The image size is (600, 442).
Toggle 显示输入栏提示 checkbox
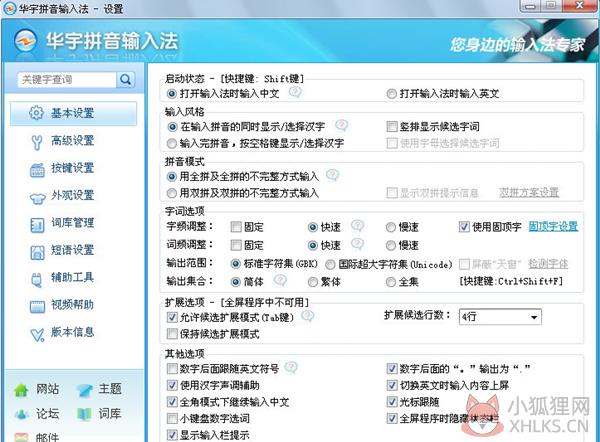click(x=172, y=435)
